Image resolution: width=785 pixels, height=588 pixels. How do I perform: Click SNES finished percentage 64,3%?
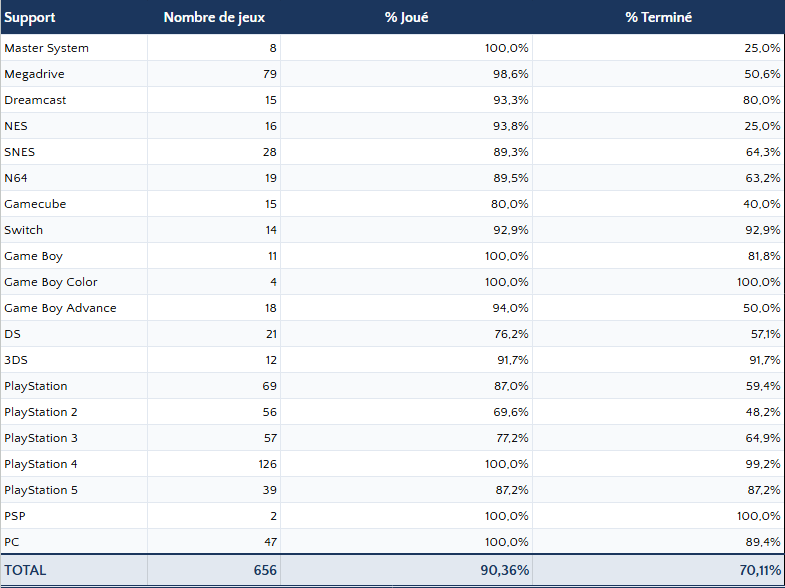coord(763,152)
